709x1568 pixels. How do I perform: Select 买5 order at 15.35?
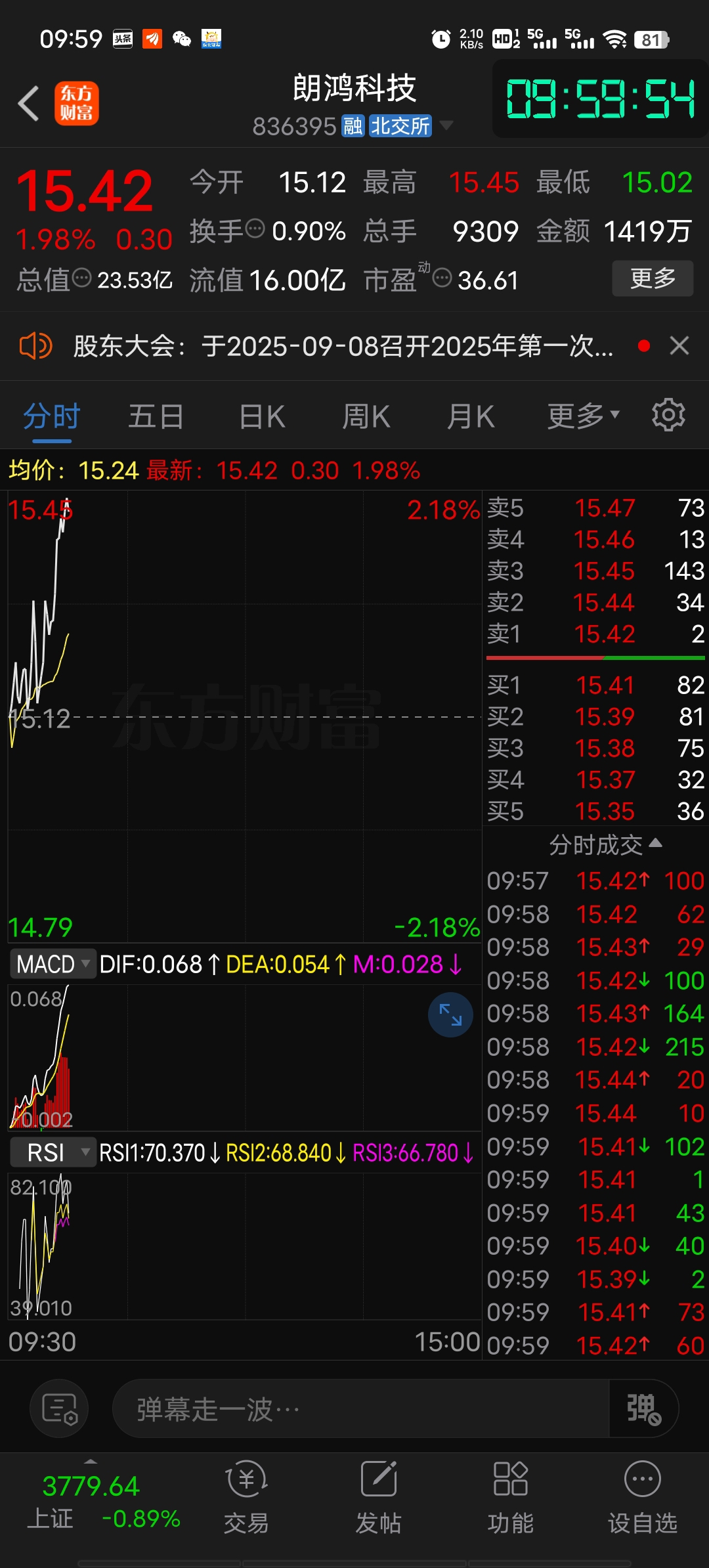595,811
